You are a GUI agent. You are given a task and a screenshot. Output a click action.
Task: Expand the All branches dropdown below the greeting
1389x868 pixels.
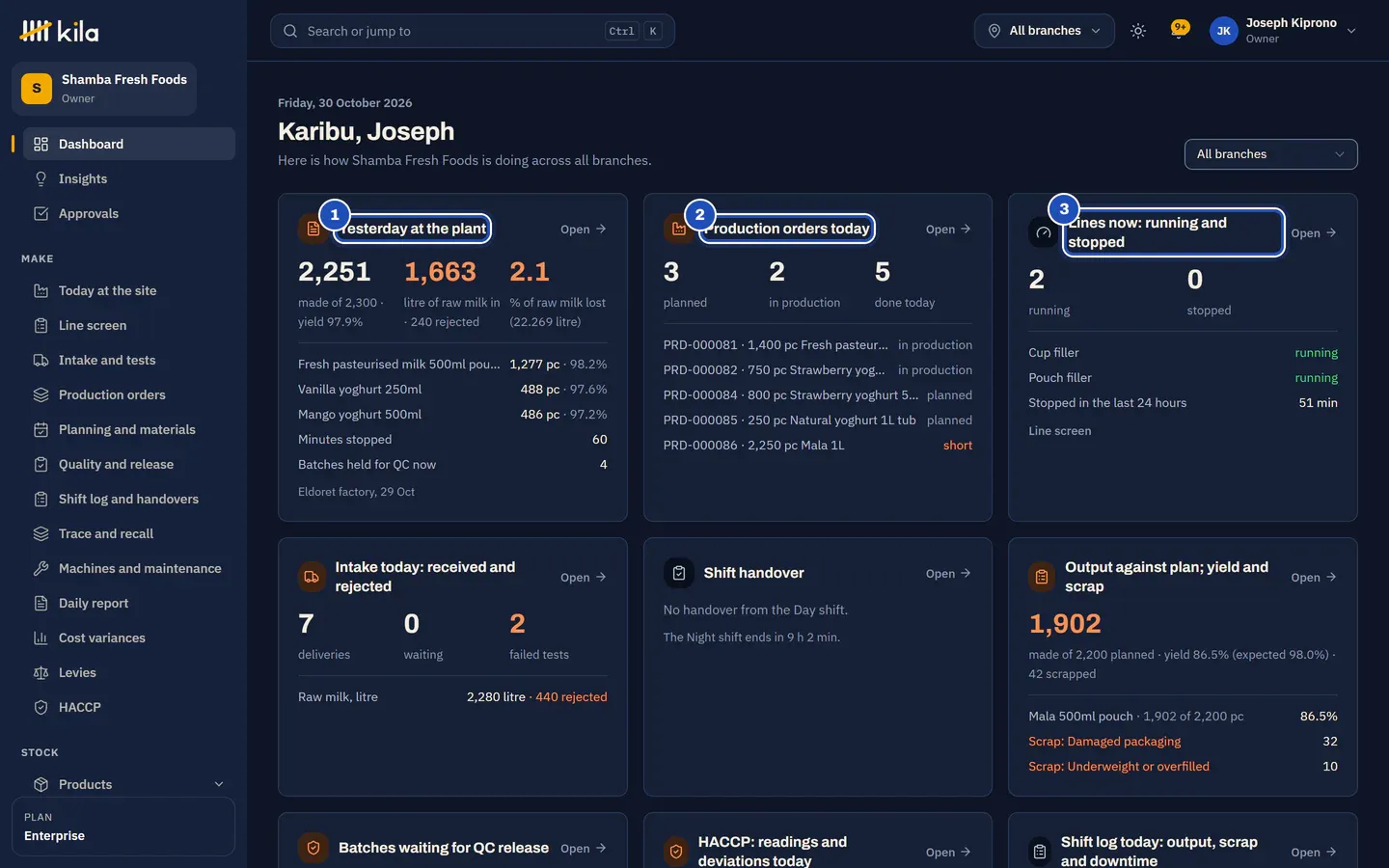pyautogui.click(x=1270, y=154)
